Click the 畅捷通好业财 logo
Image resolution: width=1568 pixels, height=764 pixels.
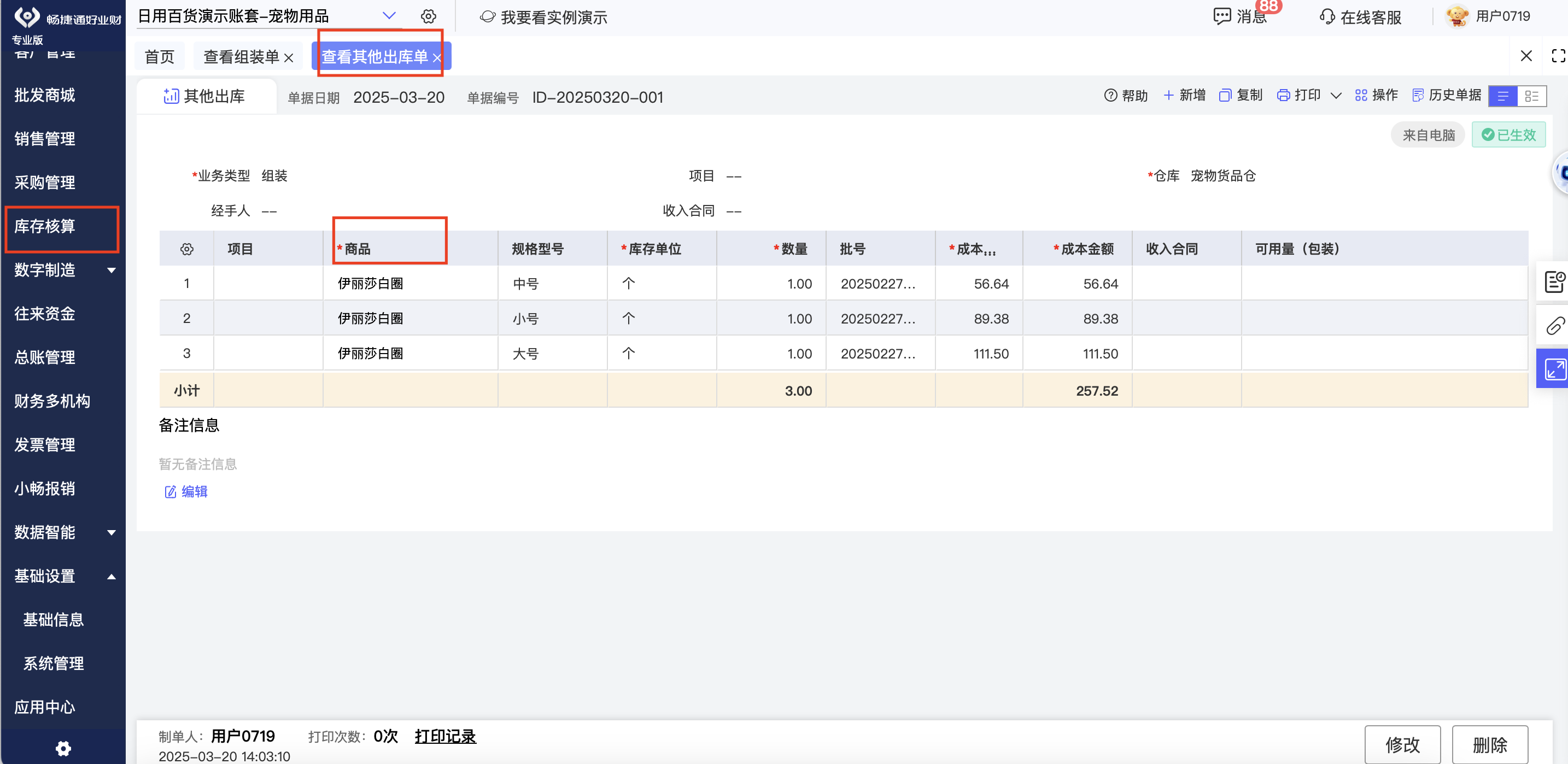tap(67, 18)
